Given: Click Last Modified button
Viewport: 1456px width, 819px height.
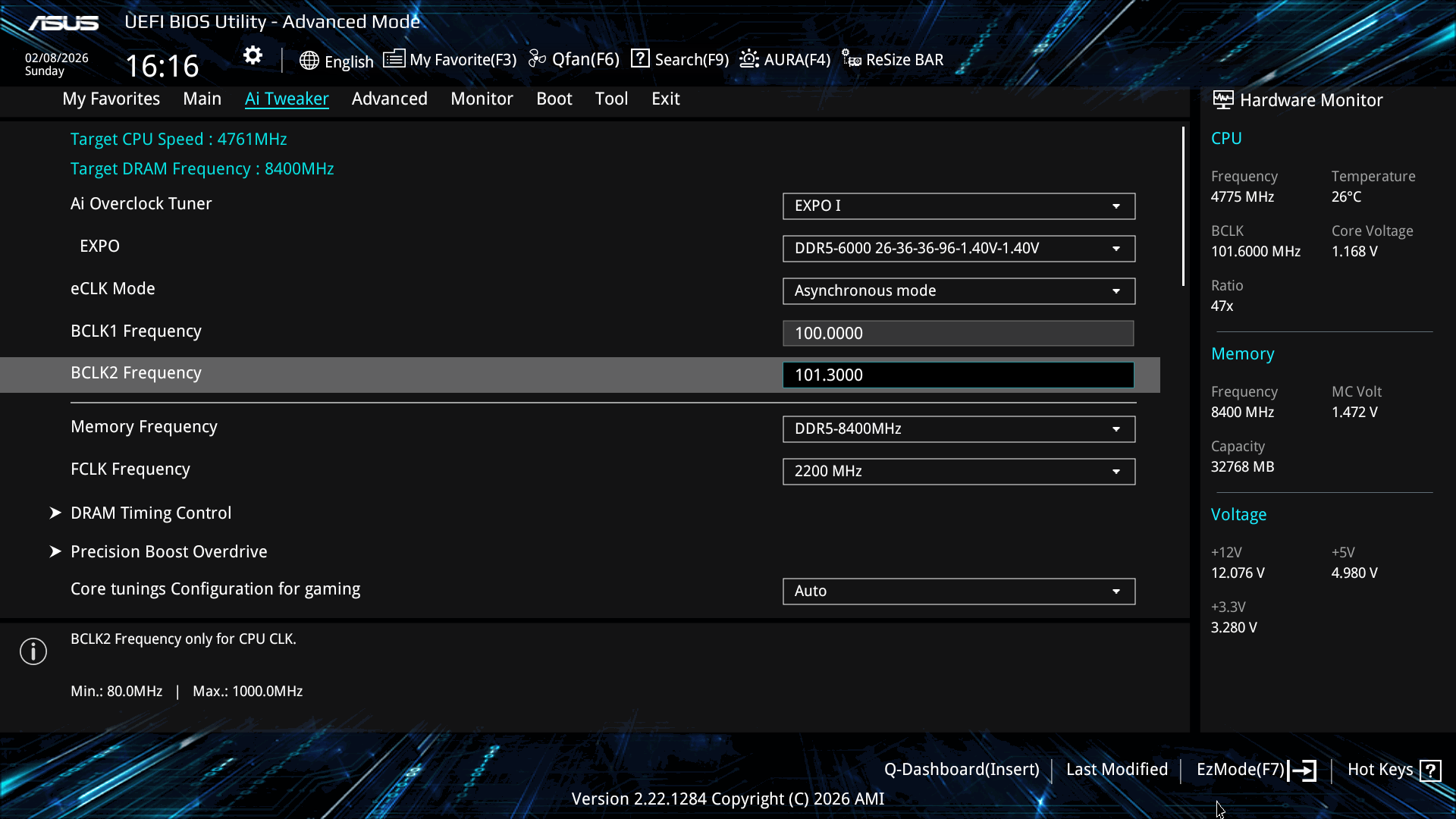Looking at the screenshot, I should (x=1116, y=770).
